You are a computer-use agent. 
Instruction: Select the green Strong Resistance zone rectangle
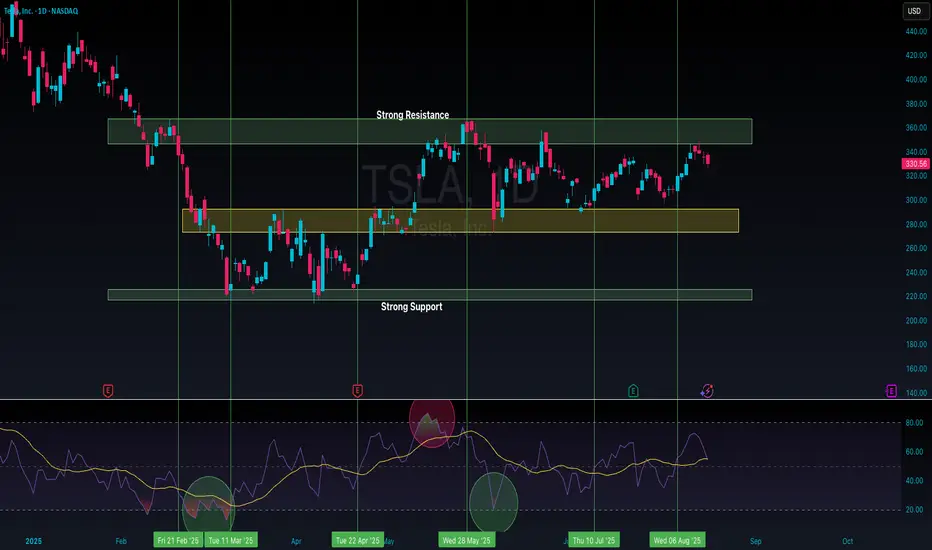pos(430,131)
